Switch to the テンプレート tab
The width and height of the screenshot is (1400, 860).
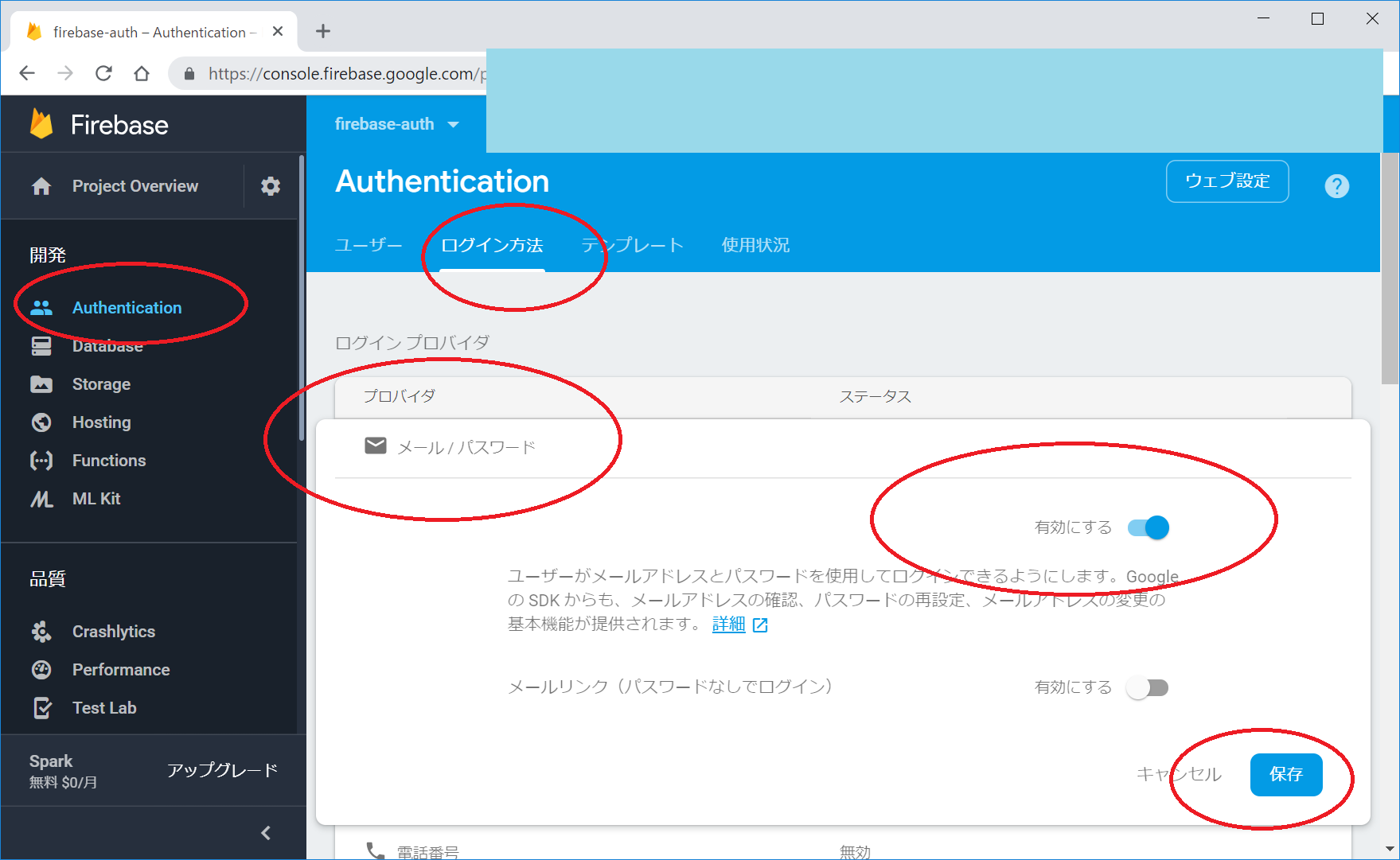(632, 245)
